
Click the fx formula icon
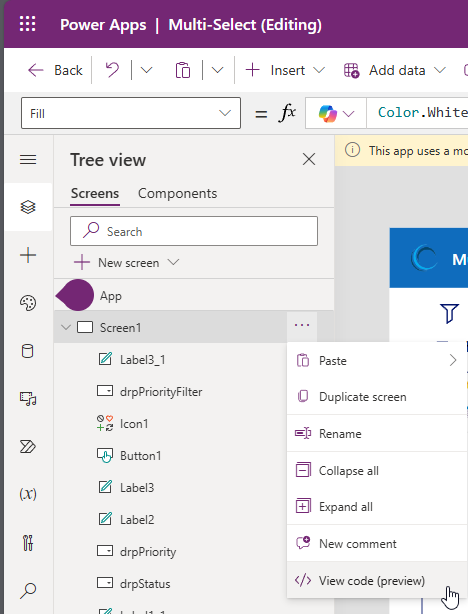click(x=287, y=113)
